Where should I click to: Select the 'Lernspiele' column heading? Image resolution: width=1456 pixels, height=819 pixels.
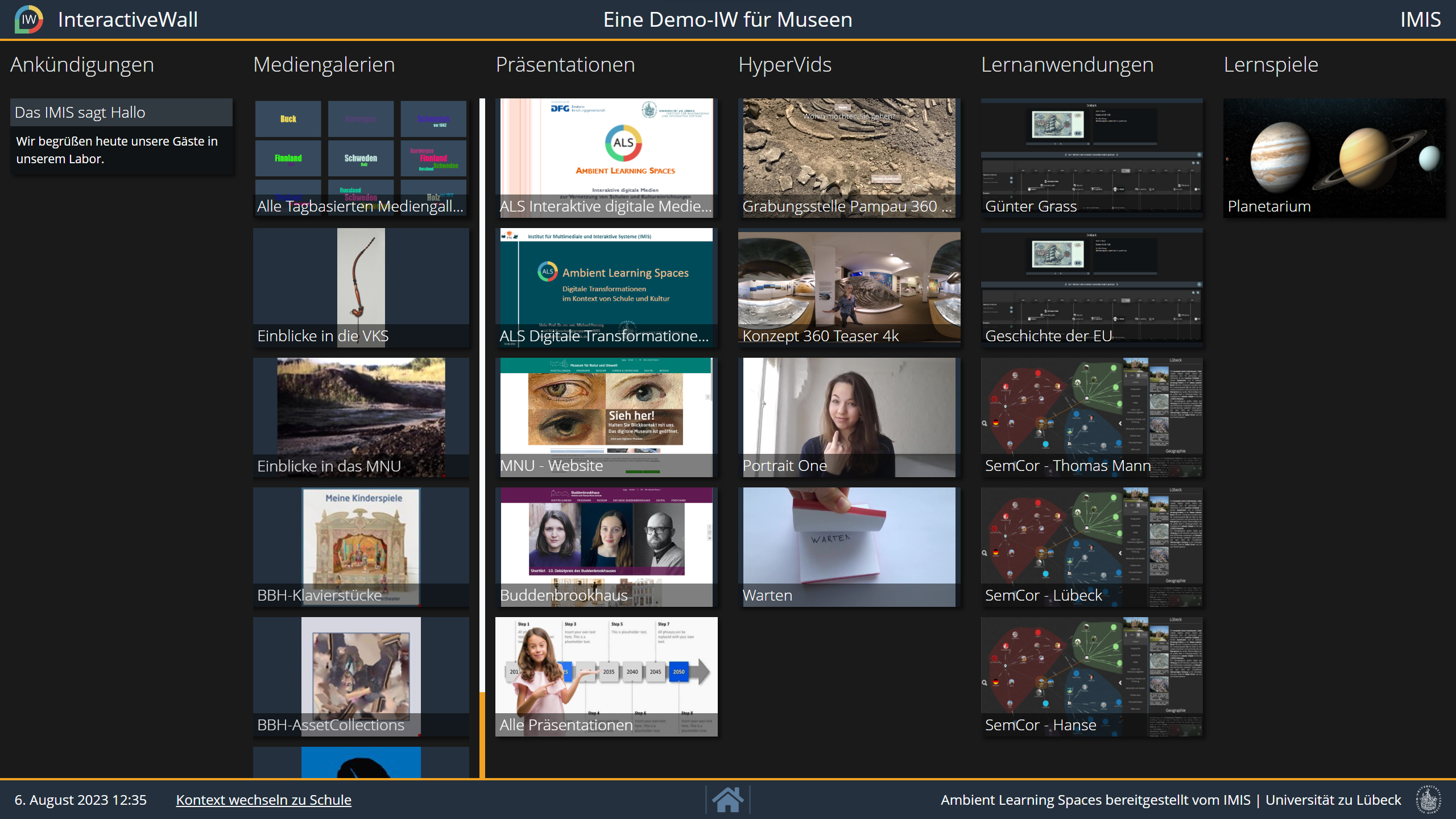point(1271,65)
